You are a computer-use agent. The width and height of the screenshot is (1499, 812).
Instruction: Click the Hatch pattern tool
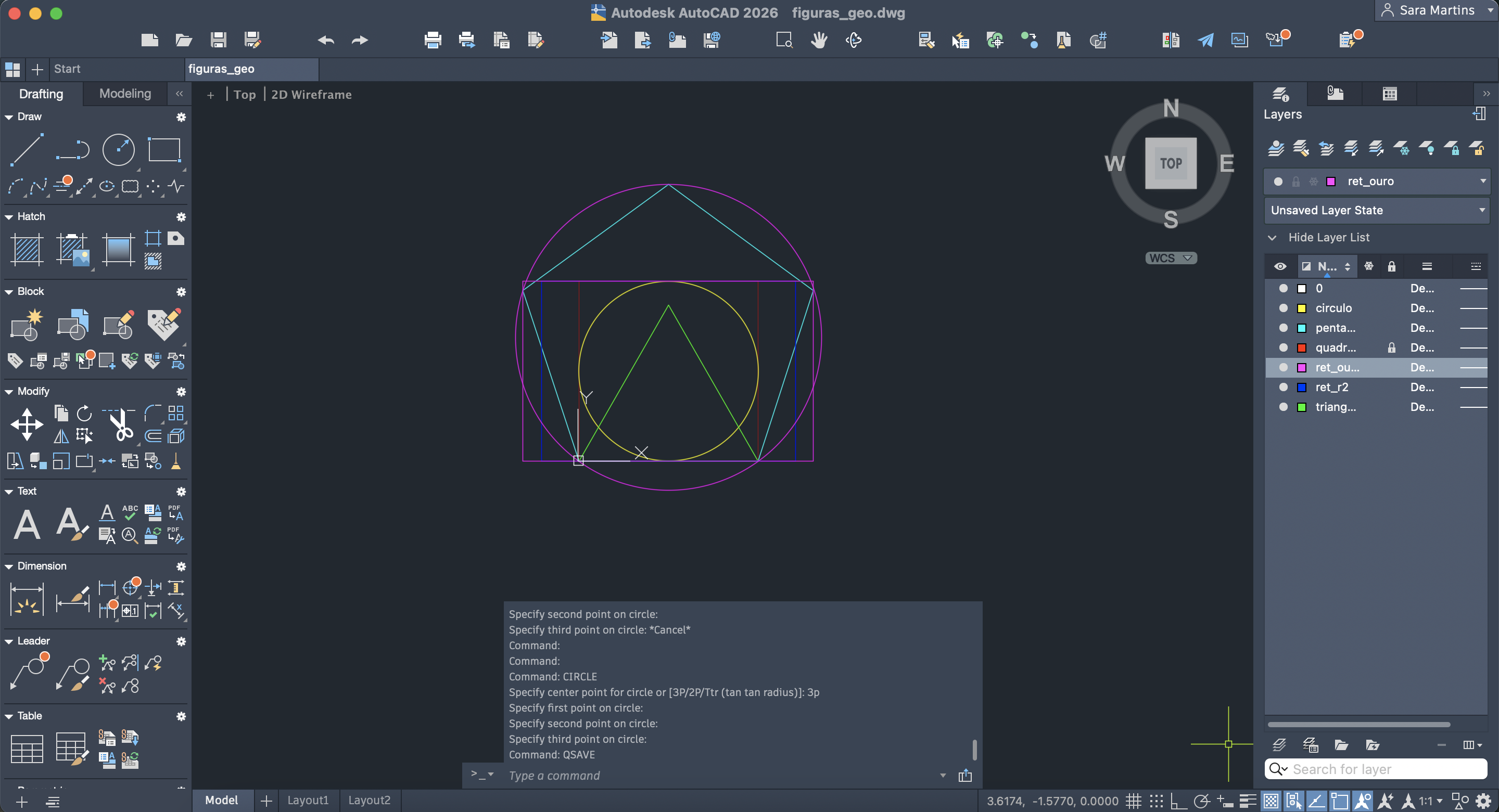[x=27, y=250]
